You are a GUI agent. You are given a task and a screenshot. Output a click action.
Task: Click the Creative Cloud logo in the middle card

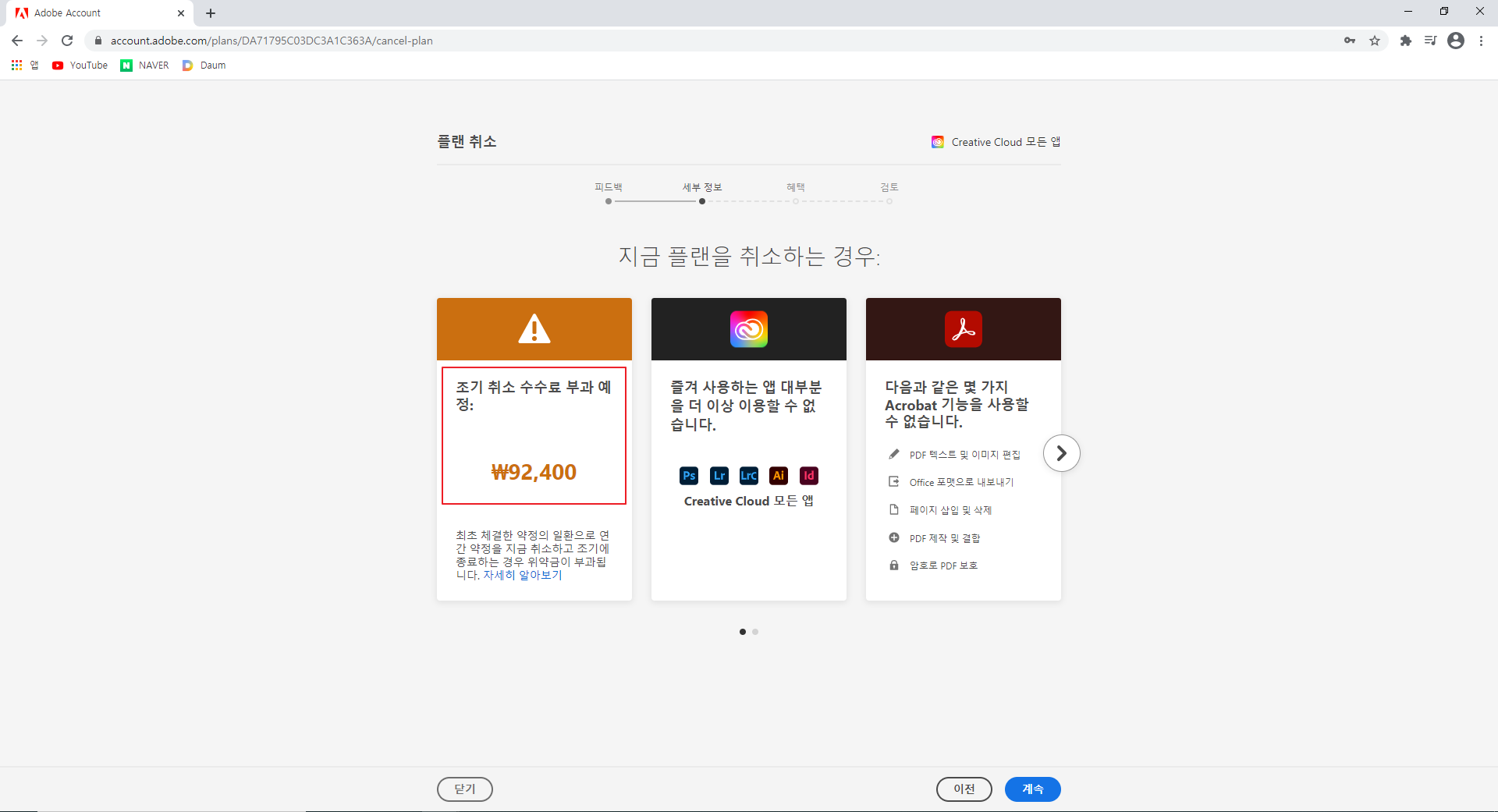749,329
